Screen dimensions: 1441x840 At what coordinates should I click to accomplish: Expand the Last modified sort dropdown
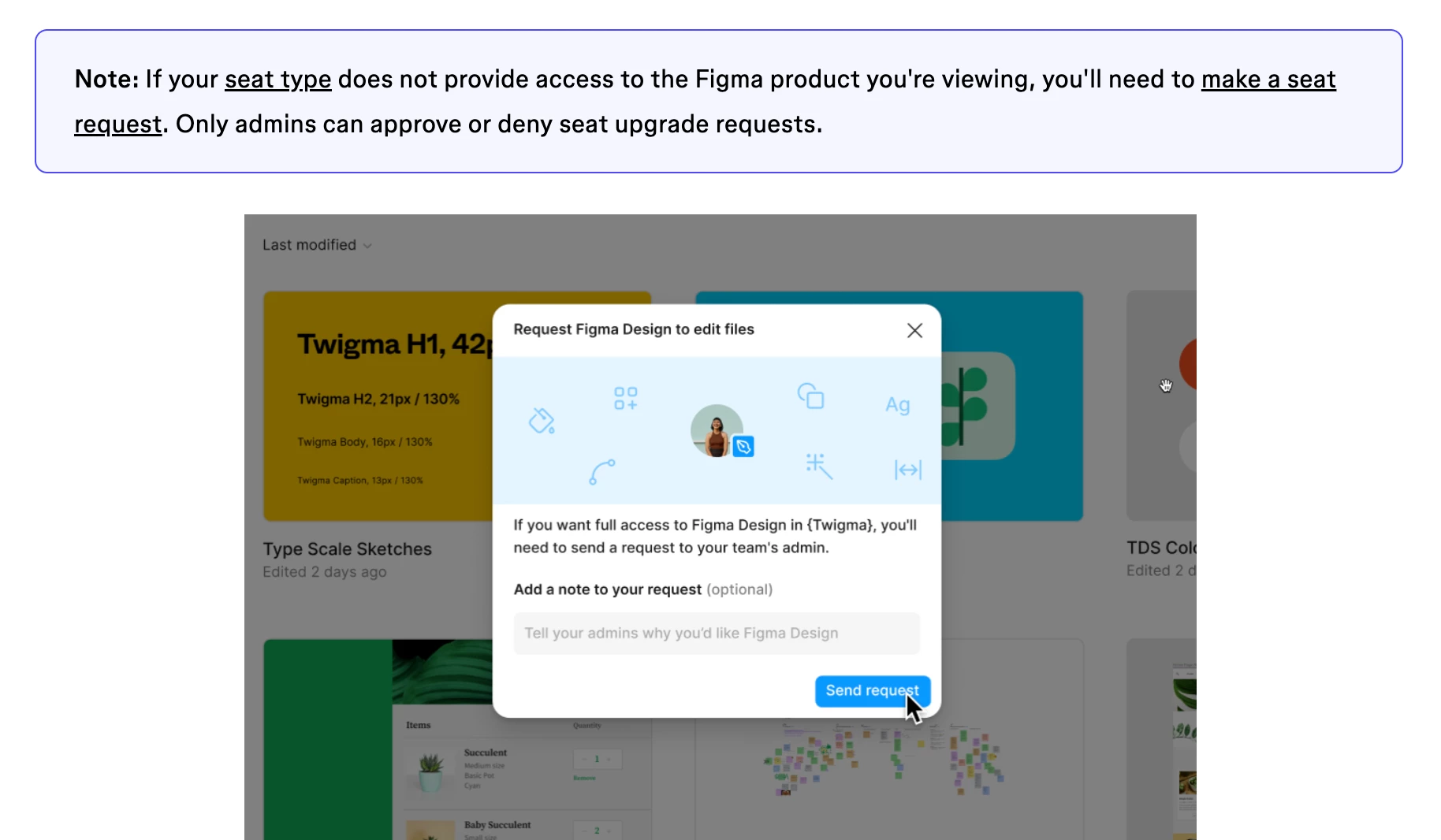(x=317, y=245)
